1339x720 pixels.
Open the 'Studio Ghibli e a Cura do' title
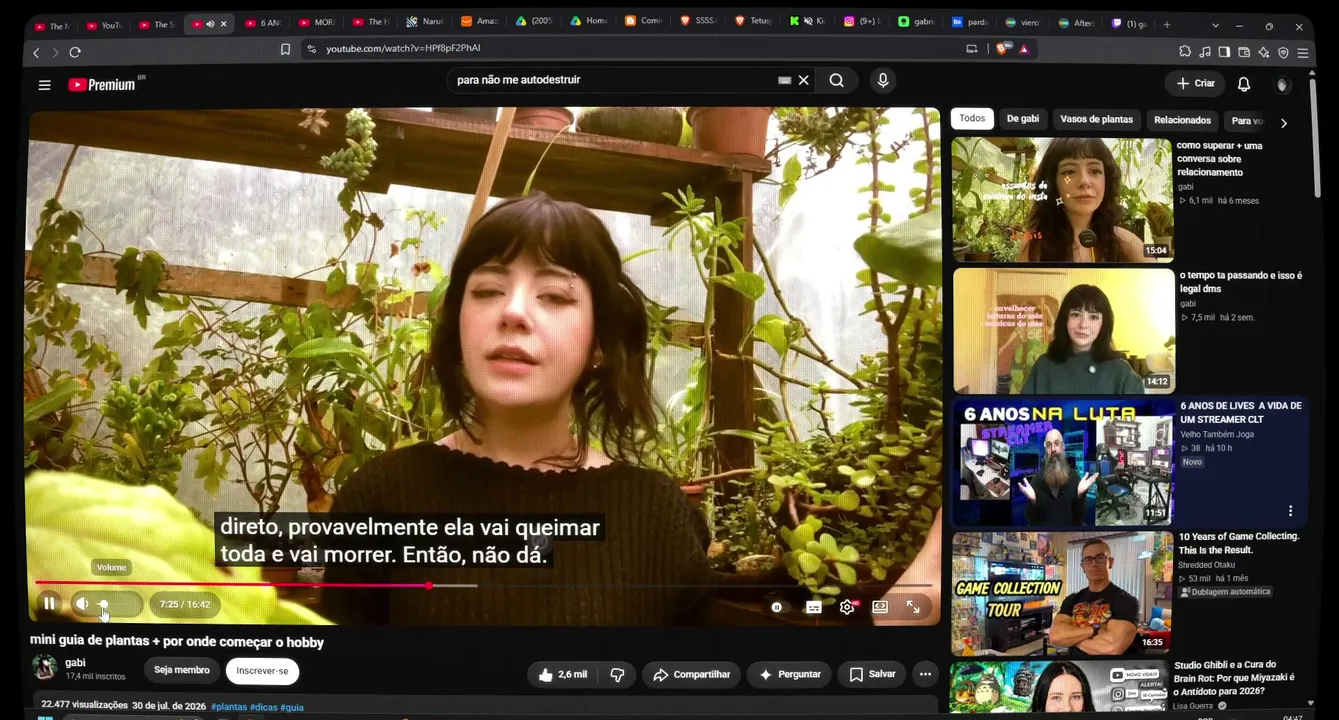pyautogui.click(x=1234, y=678)
